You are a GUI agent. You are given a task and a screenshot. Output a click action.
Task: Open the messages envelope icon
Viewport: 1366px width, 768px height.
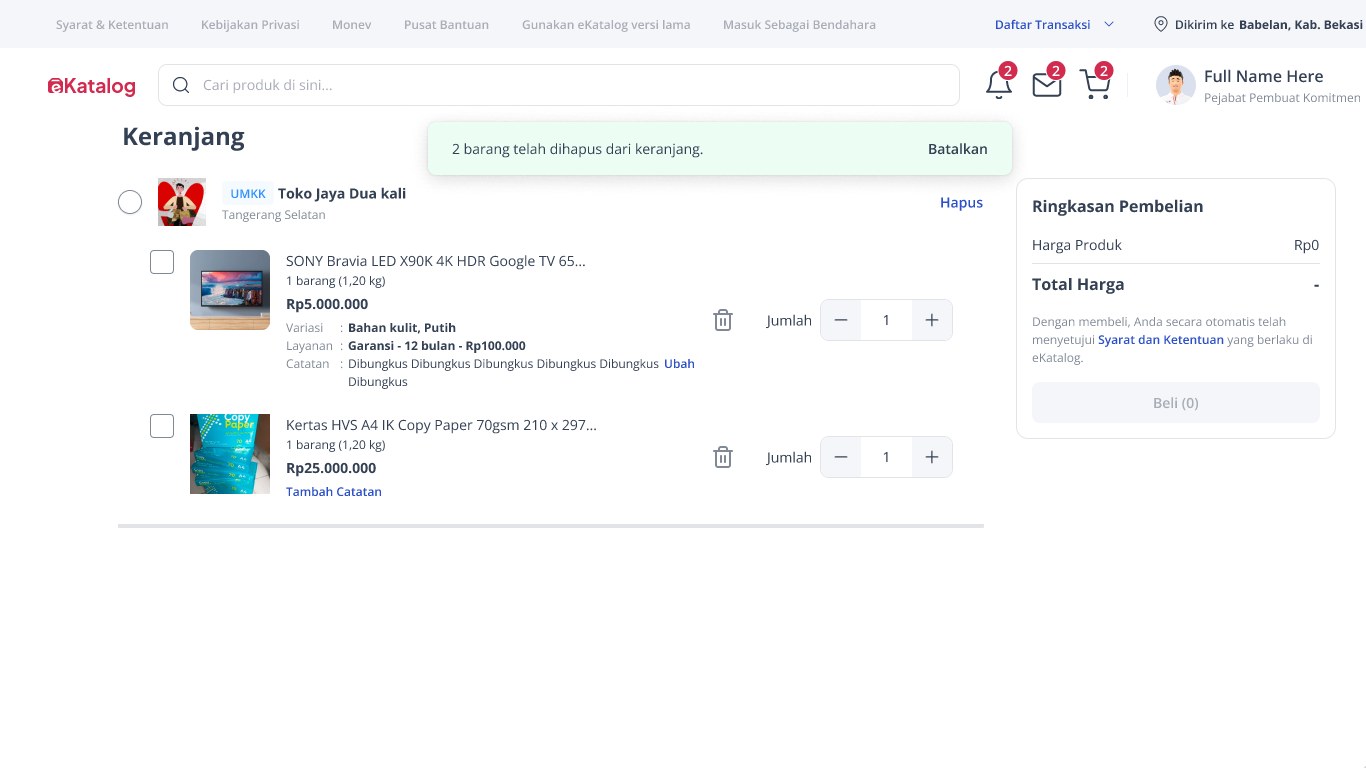click(1046, 85)
